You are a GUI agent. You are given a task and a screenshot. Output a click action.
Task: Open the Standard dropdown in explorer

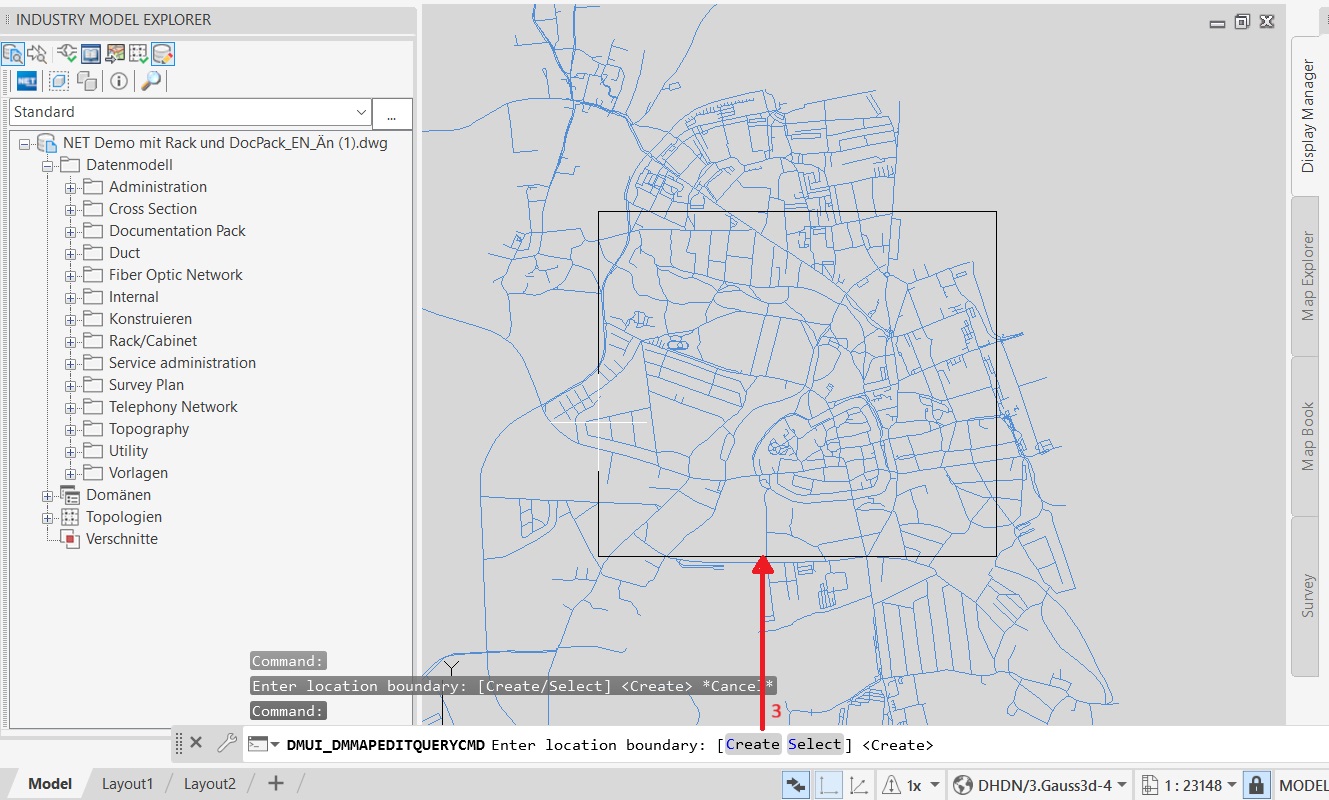point(361,113)
